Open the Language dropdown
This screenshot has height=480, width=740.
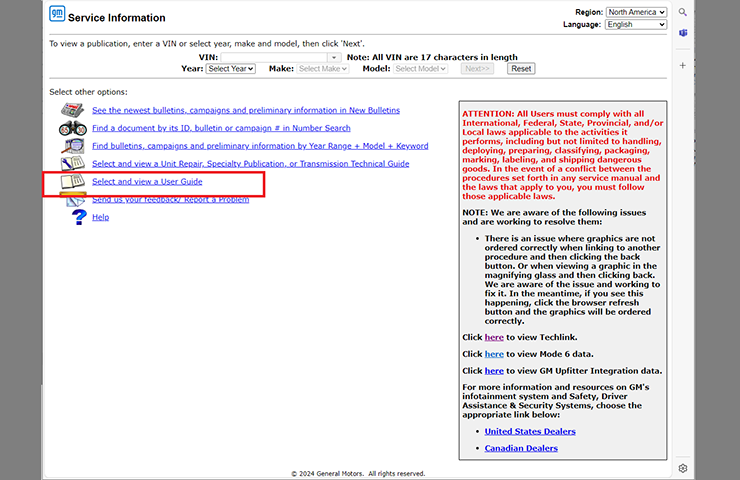[x=636, y=25]
